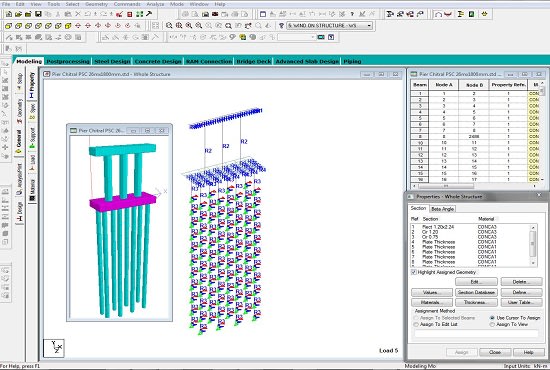Screen dimensions: 550x370
Task: Open the Beta Angle tab in Properties
Action: (442, 209)
